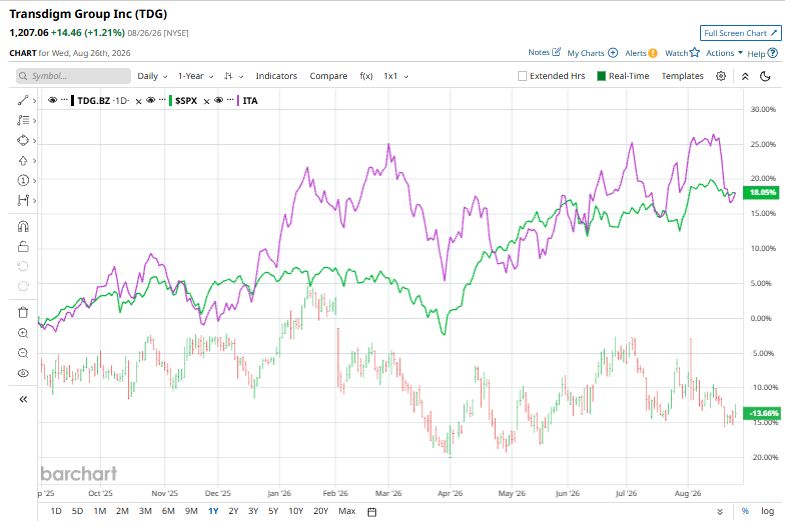785x527 pixels.
Task: Select the 1D time range
Action: 56,511
